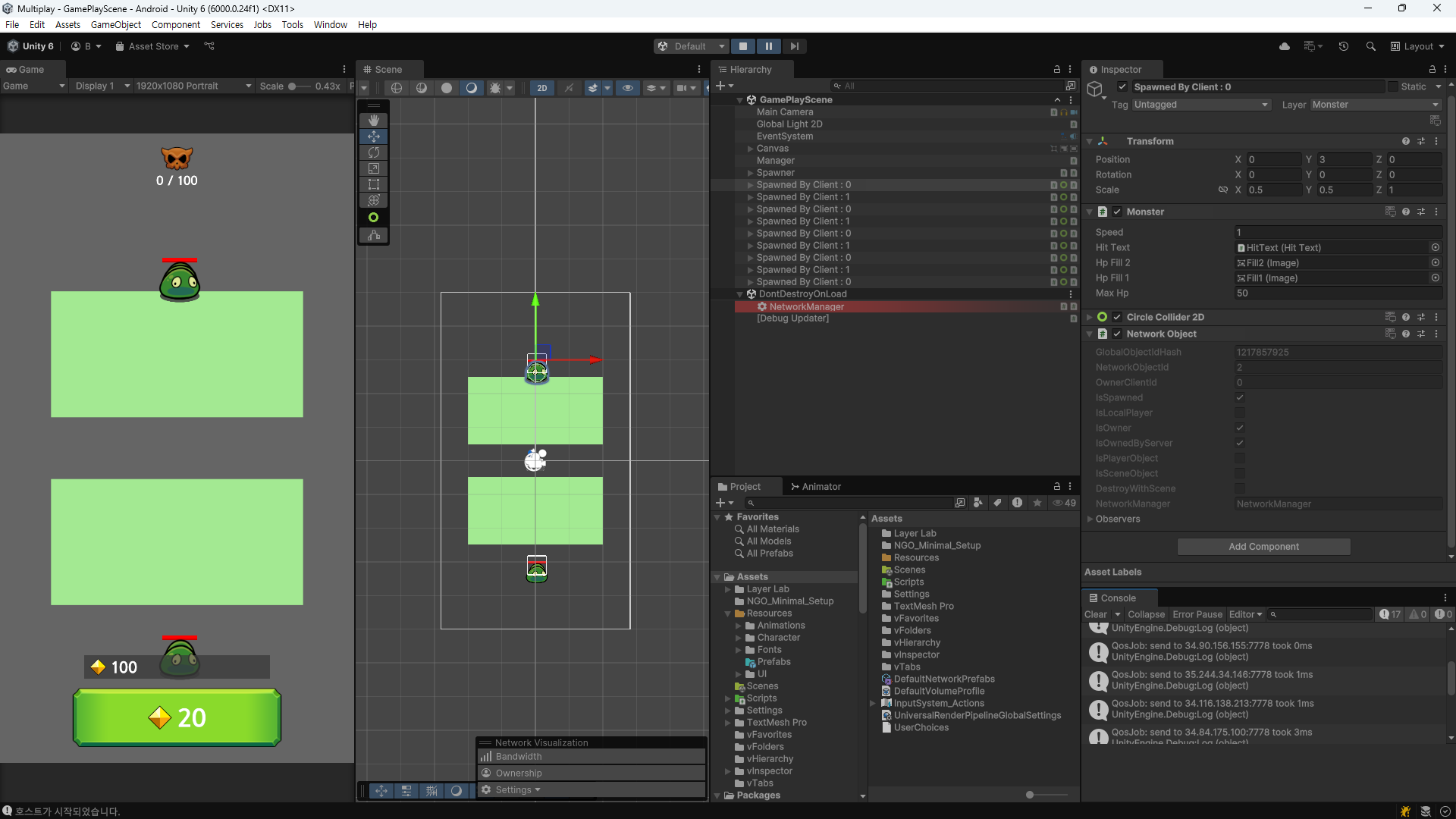Viewport: 1456px width, 819px height.
Task: Adjust the Game view Scale slider
Action: point(300,86)
